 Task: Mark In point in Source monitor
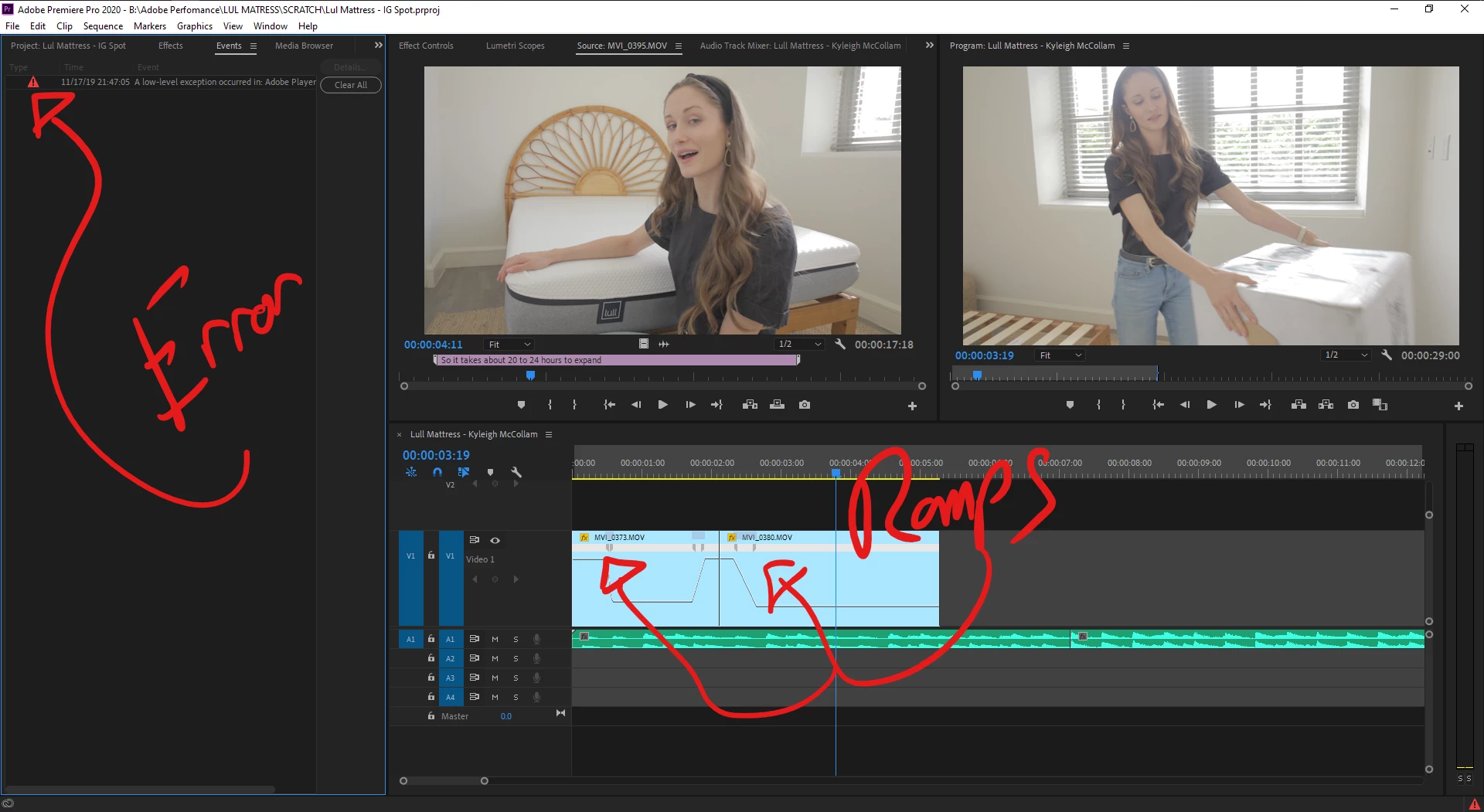550,405
